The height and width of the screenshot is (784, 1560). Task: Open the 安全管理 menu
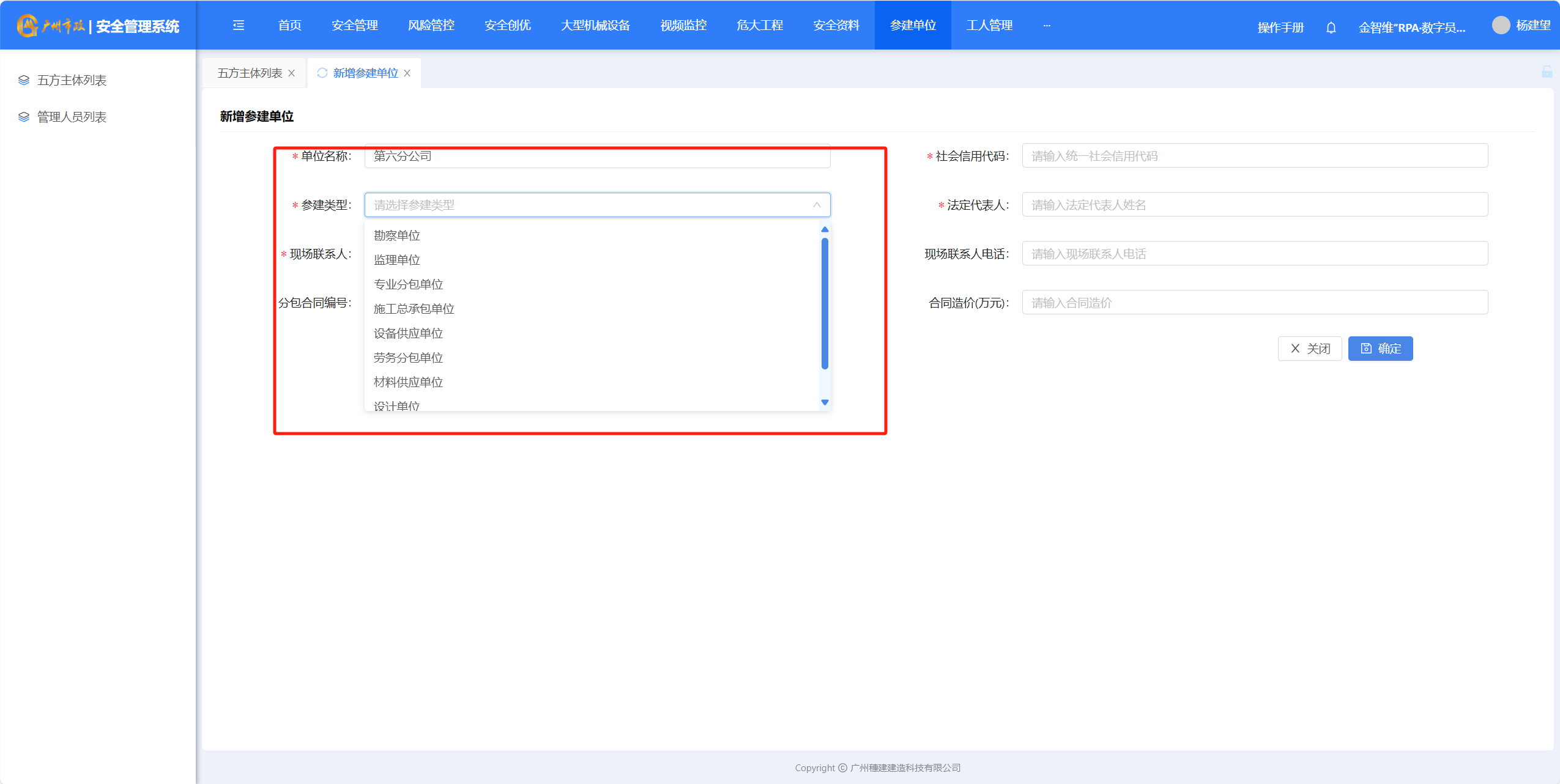pyautogui.click(x=355, y=25)
